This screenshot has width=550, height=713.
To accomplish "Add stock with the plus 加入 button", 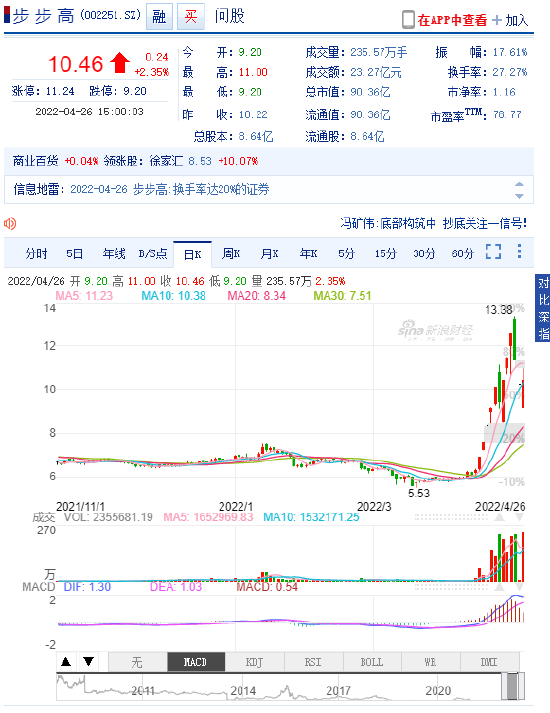I will coord(510,20).
